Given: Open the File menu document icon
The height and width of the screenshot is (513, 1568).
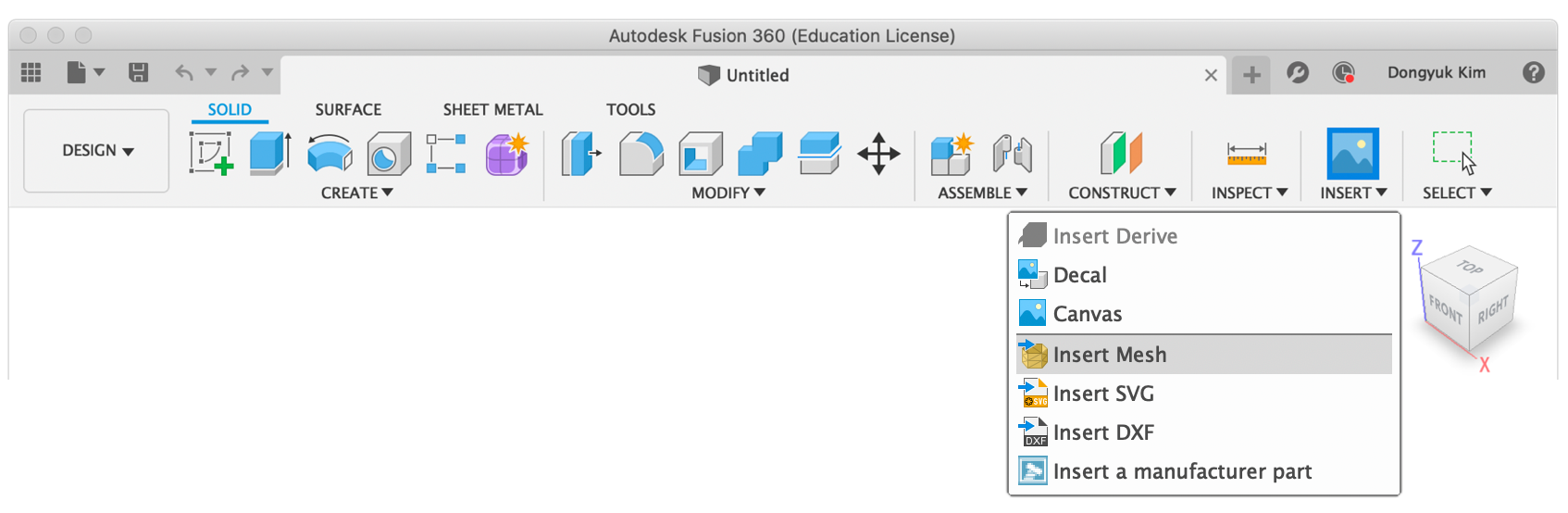Looking at the screenshot, I should pyautogui.click(x=77, y=72).
